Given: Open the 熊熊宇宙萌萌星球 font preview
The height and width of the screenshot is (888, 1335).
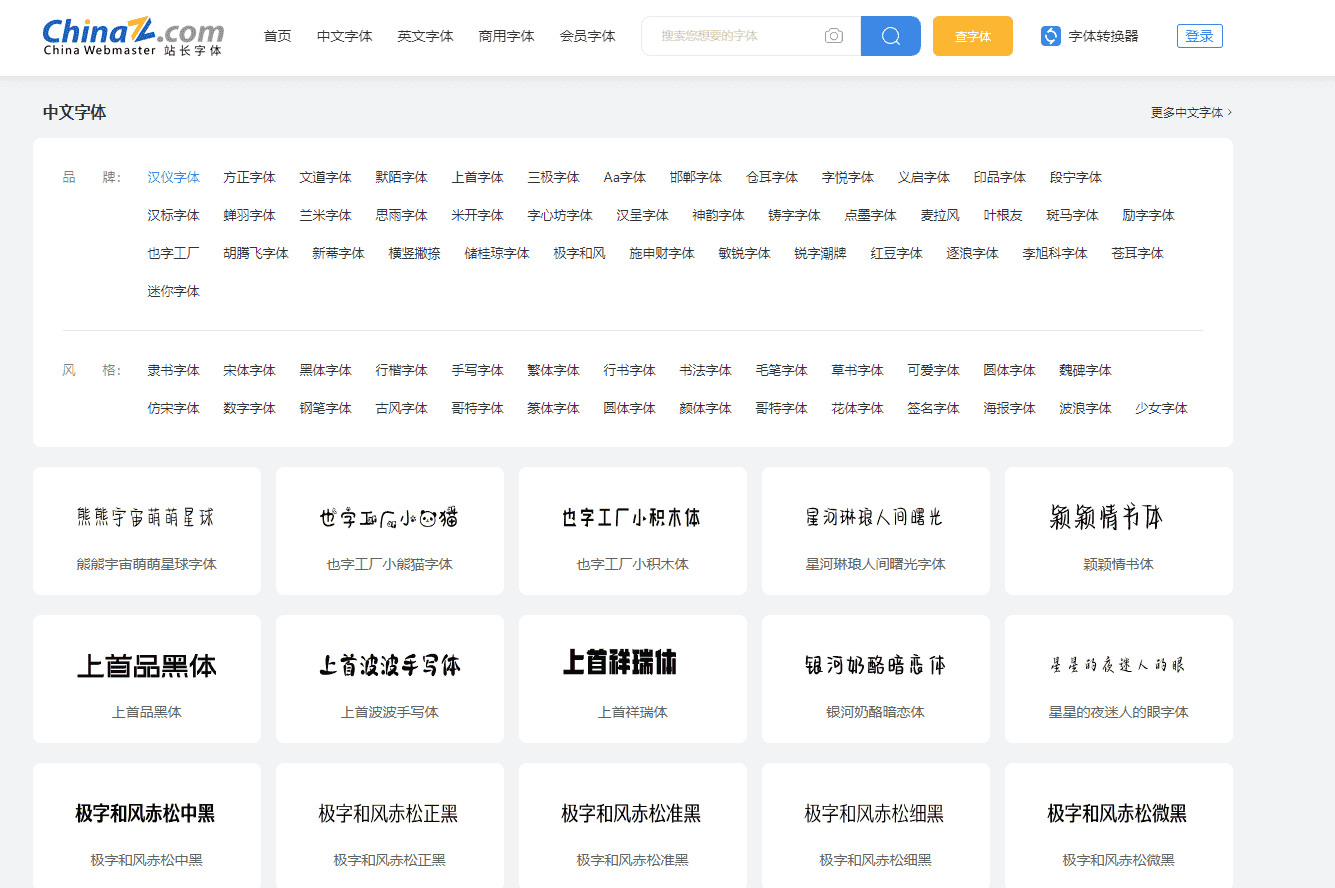Looking at the screenshot, I should tap(147, 531).
